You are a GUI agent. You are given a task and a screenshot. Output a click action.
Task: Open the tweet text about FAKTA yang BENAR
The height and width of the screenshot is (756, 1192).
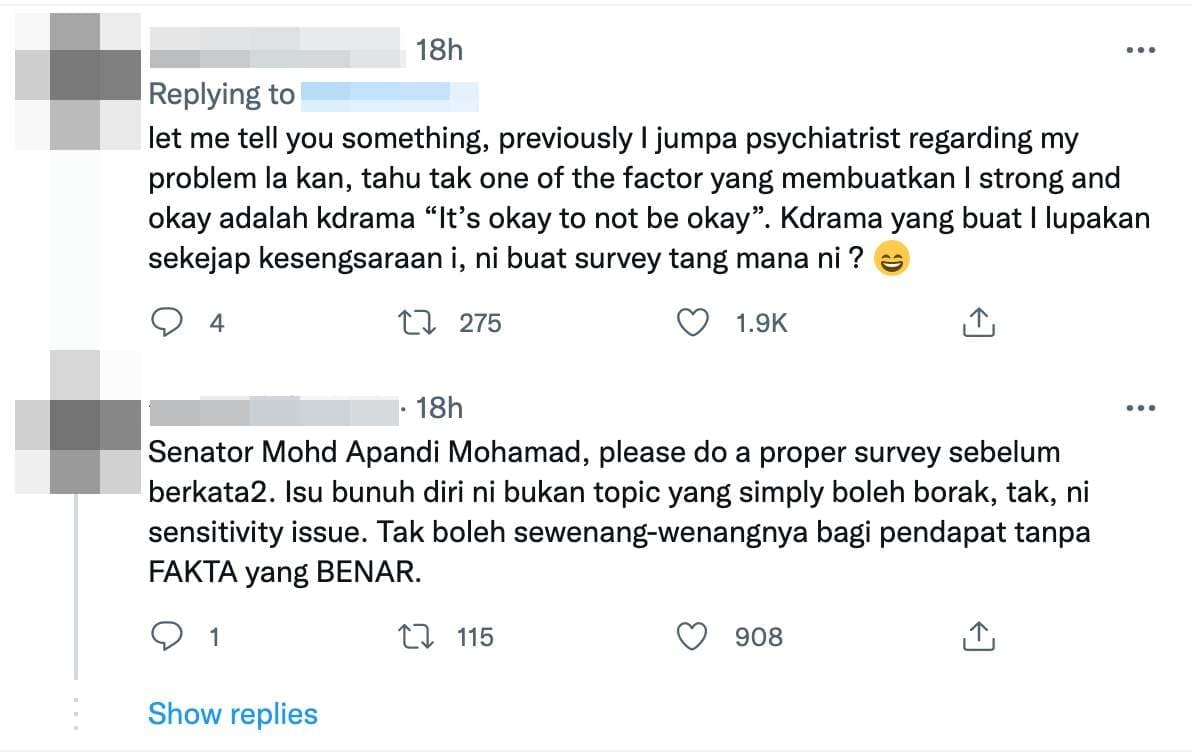coord(620,512)
